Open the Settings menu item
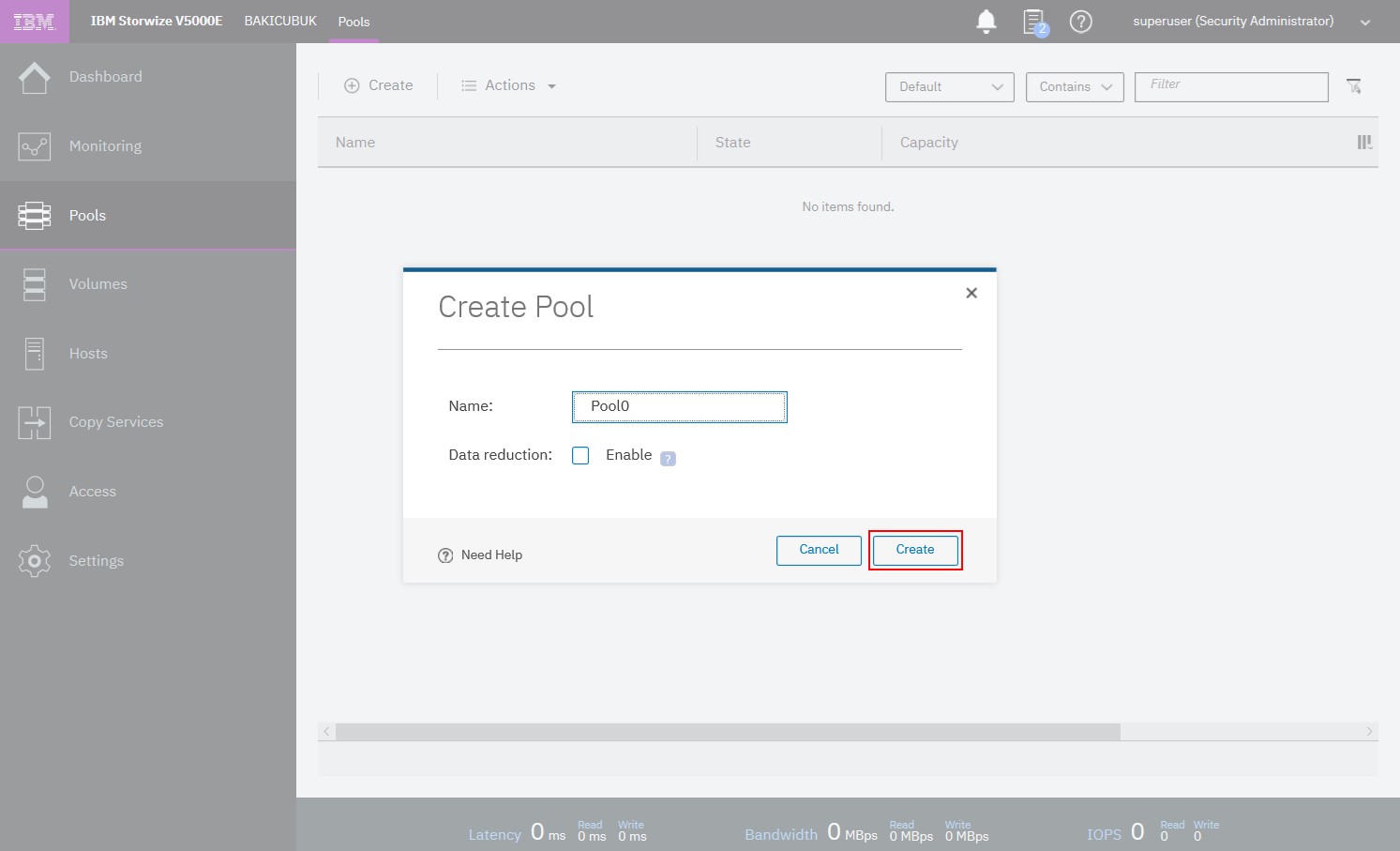Viewport: 1400px width, 851px height. (x=148, y=561)
